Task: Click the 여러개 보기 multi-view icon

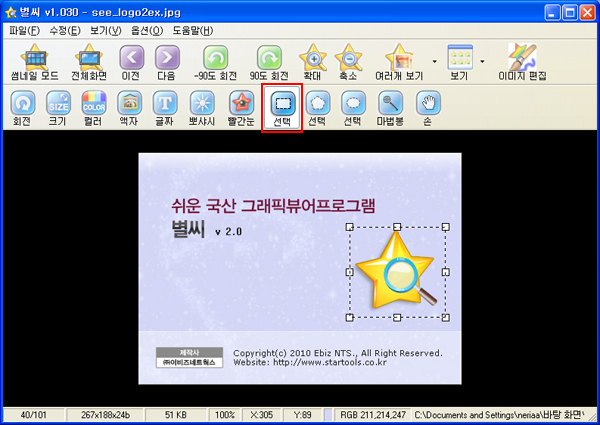Action: [399, 62]
